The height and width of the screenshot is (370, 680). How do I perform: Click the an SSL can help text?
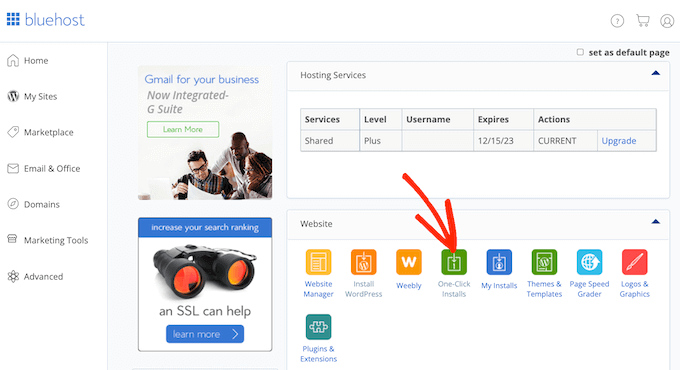205,311
